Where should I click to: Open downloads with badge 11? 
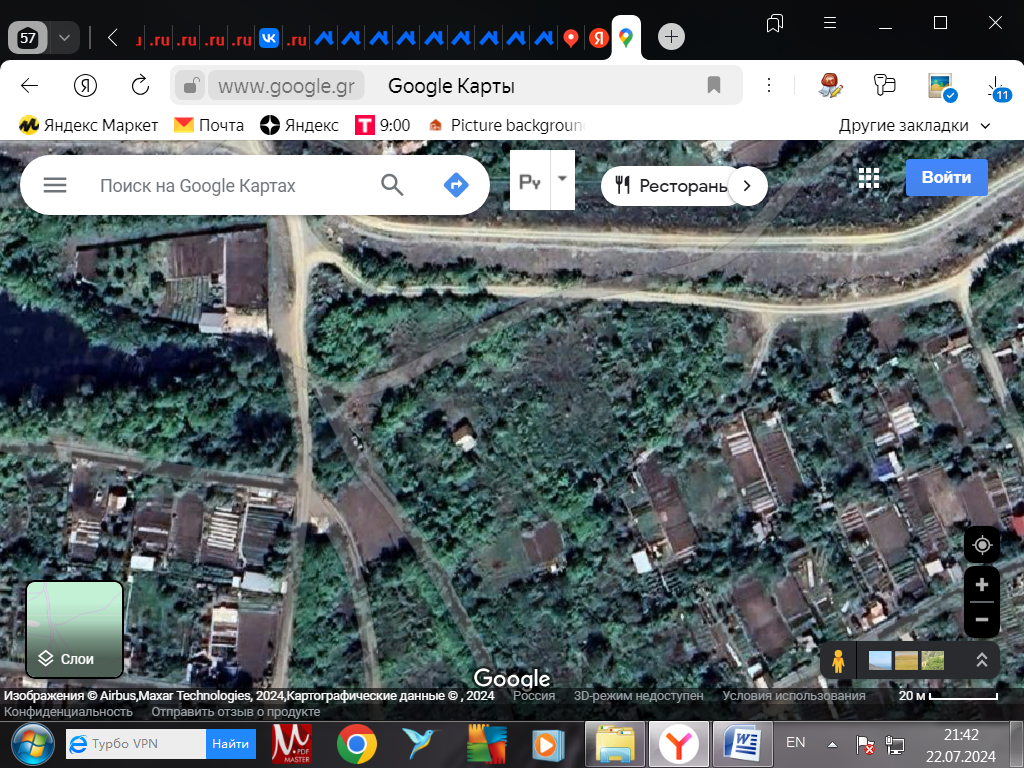coord(997,88)
